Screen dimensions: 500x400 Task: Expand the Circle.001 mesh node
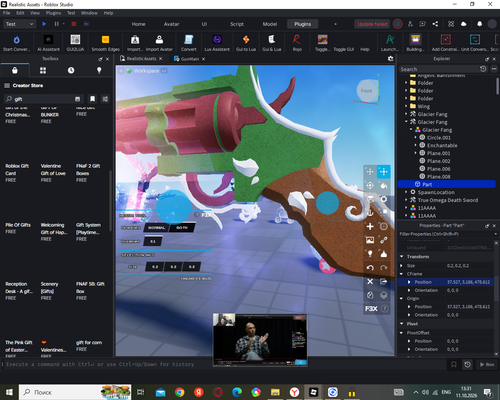pos(415,137)
